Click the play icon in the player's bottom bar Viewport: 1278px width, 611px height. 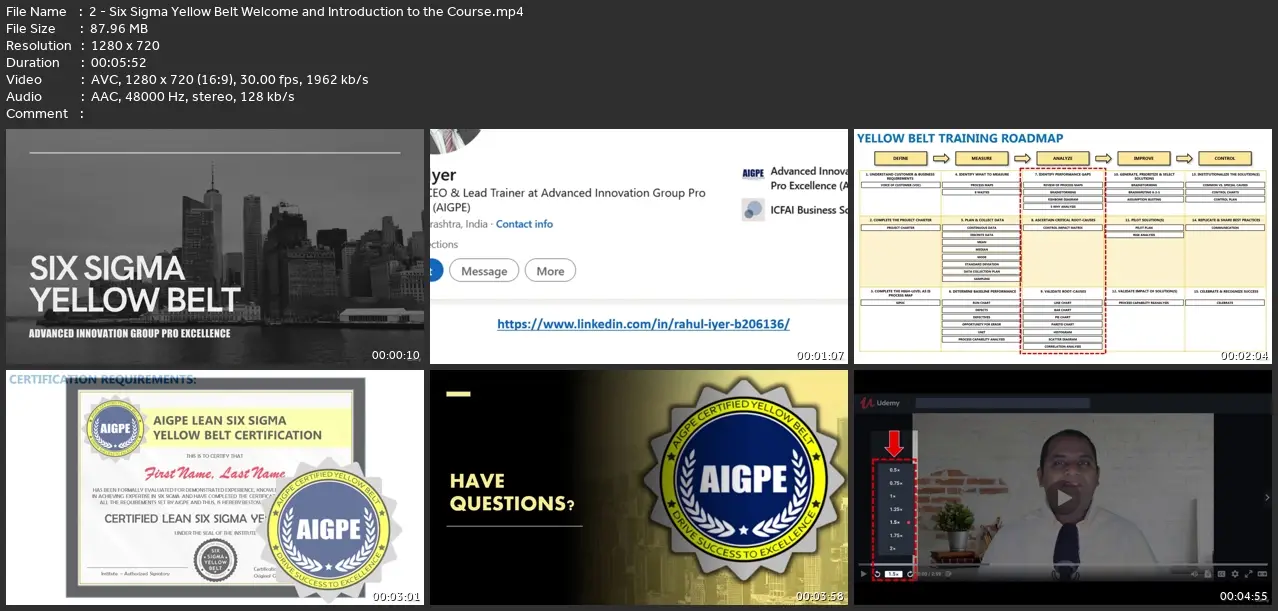pos(864,574)
